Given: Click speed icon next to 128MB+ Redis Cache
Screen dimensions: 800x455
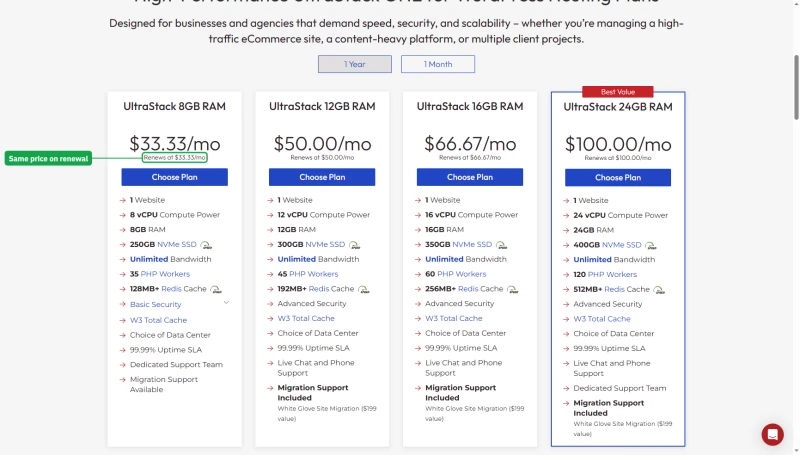Looking at the screenshot, I should (216, 289).
